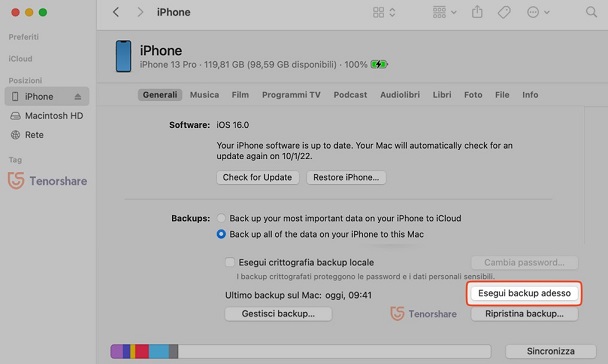Expand the group-by dropdown arrow
The width and height of the screenshot is (608, 364).
(454, 12)
